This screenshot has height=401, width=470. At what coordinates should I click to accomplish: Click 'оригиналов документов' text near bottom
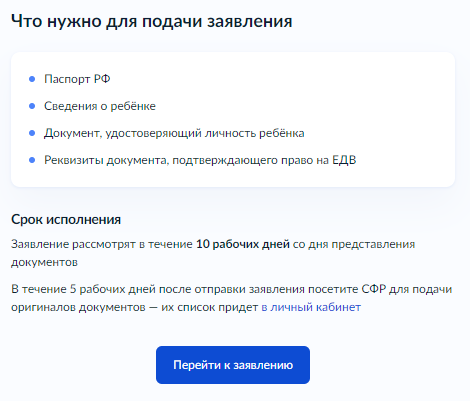[x=78, y=307]
